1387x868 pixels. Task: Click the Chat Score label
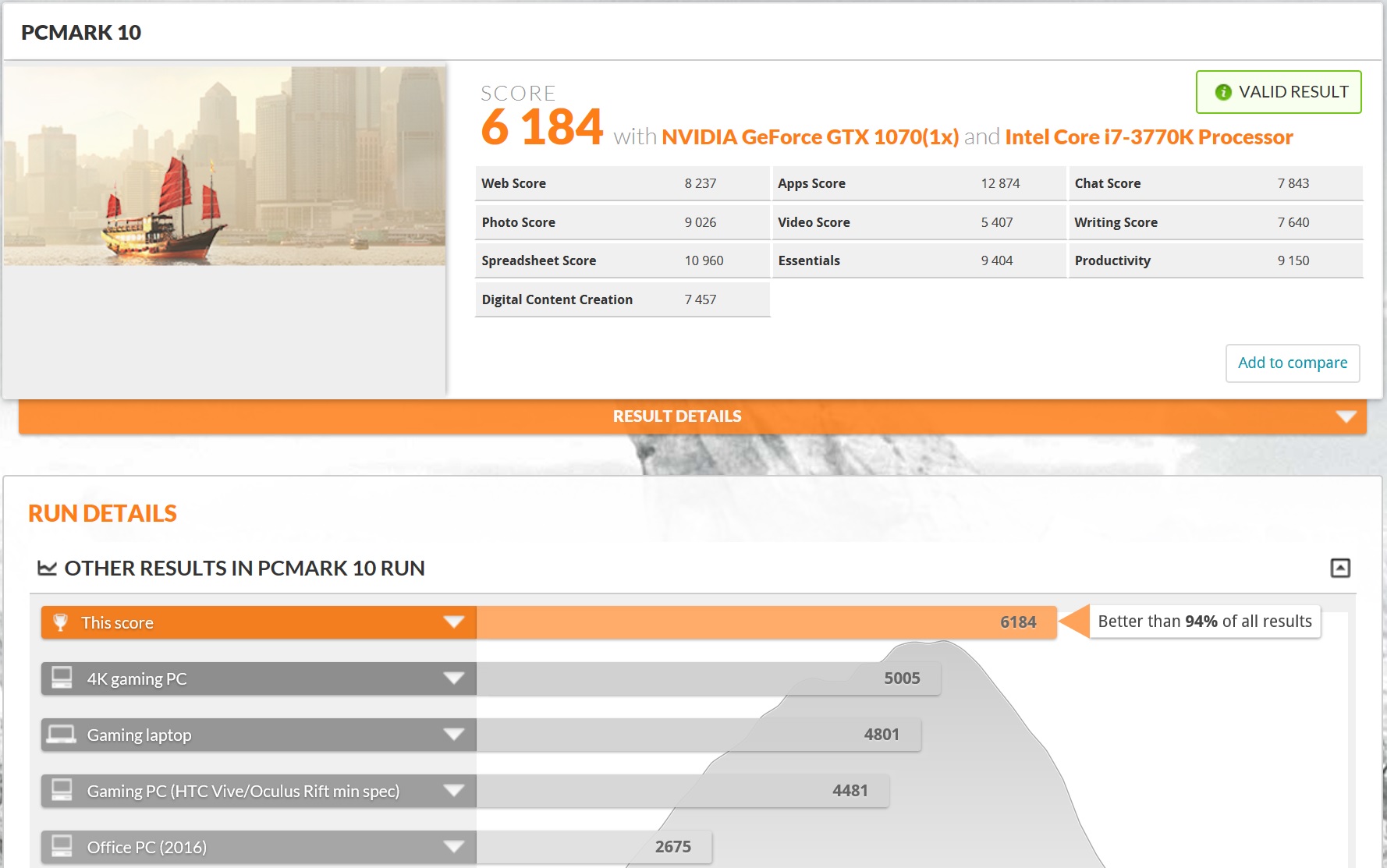click(x=1108, y=183)
